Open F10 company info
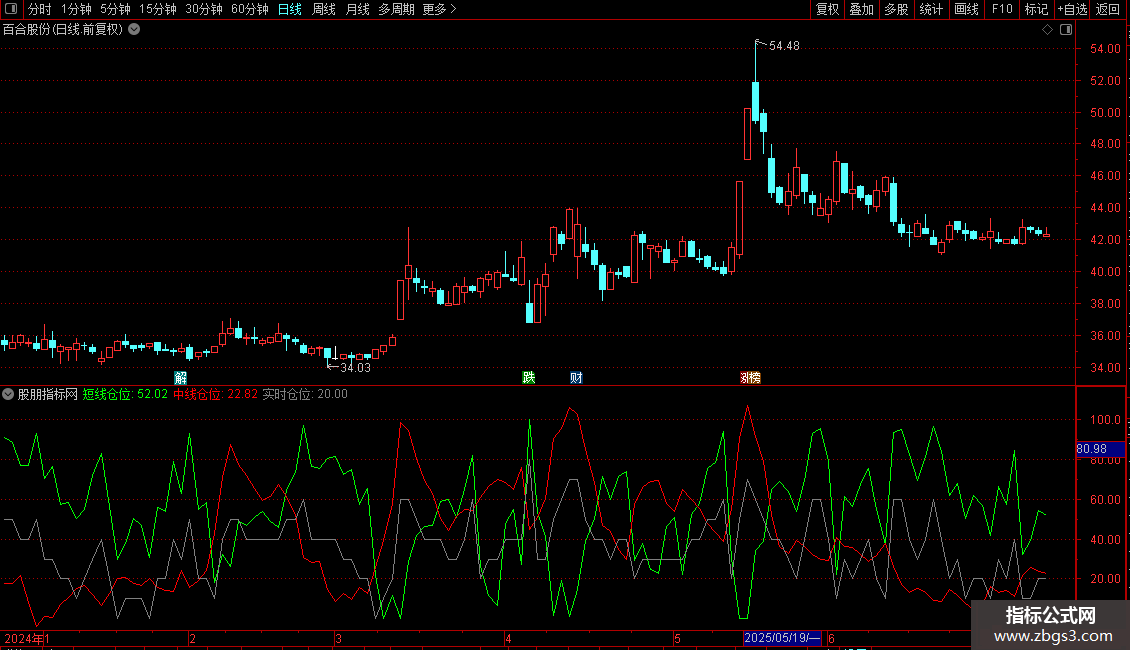This screenshot has width=1130, height=650. (1002, 9)
